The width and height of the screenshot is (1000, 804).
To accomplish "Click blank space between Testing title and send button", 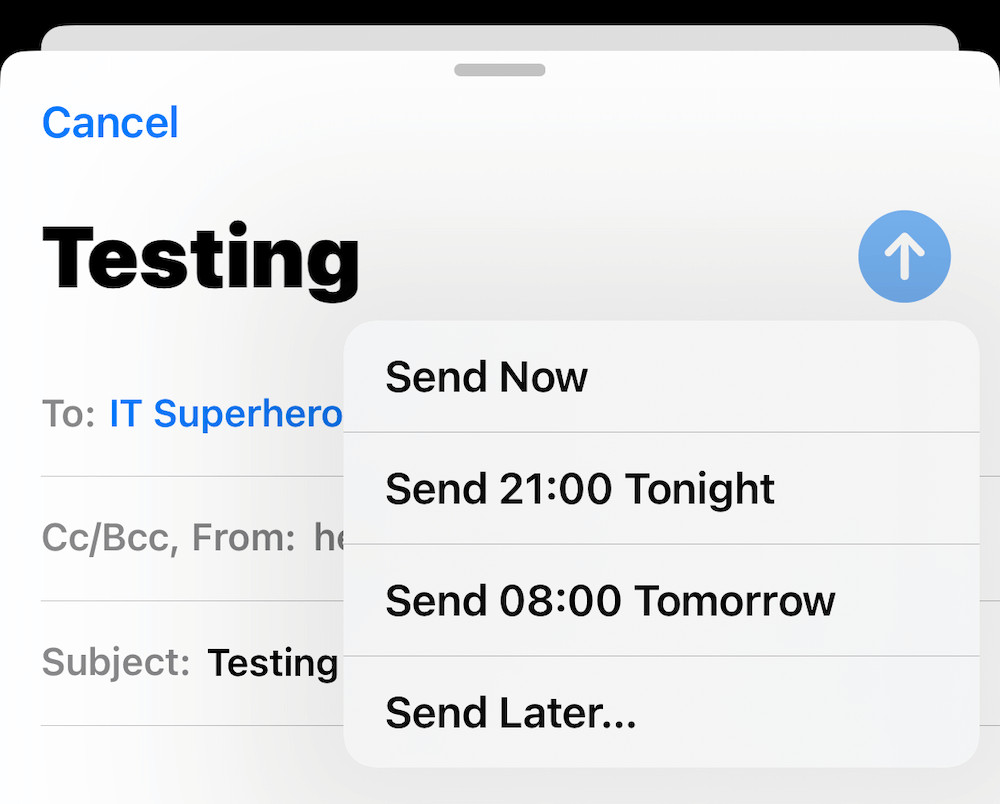I will pyautogui.click(x=600, y=257).
